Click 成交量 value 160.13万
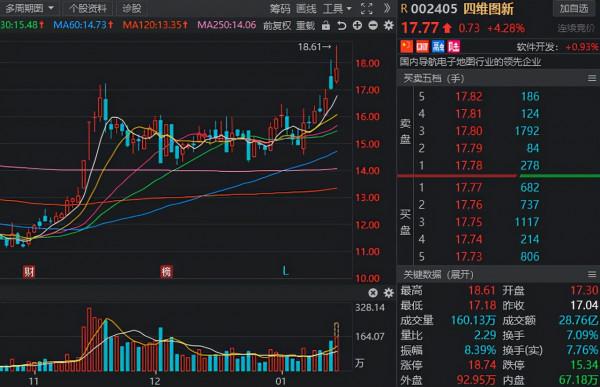This screenshot has width=600, height=387. click(x=473, y=320)
